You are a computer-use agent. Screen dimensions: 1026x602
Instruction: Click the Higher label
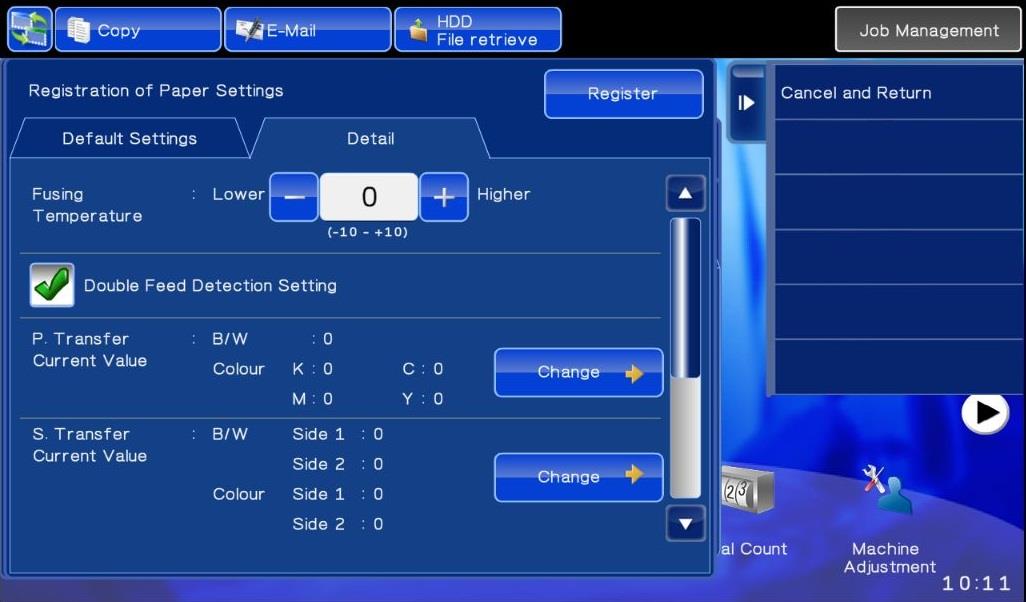[x=503, y=194]
